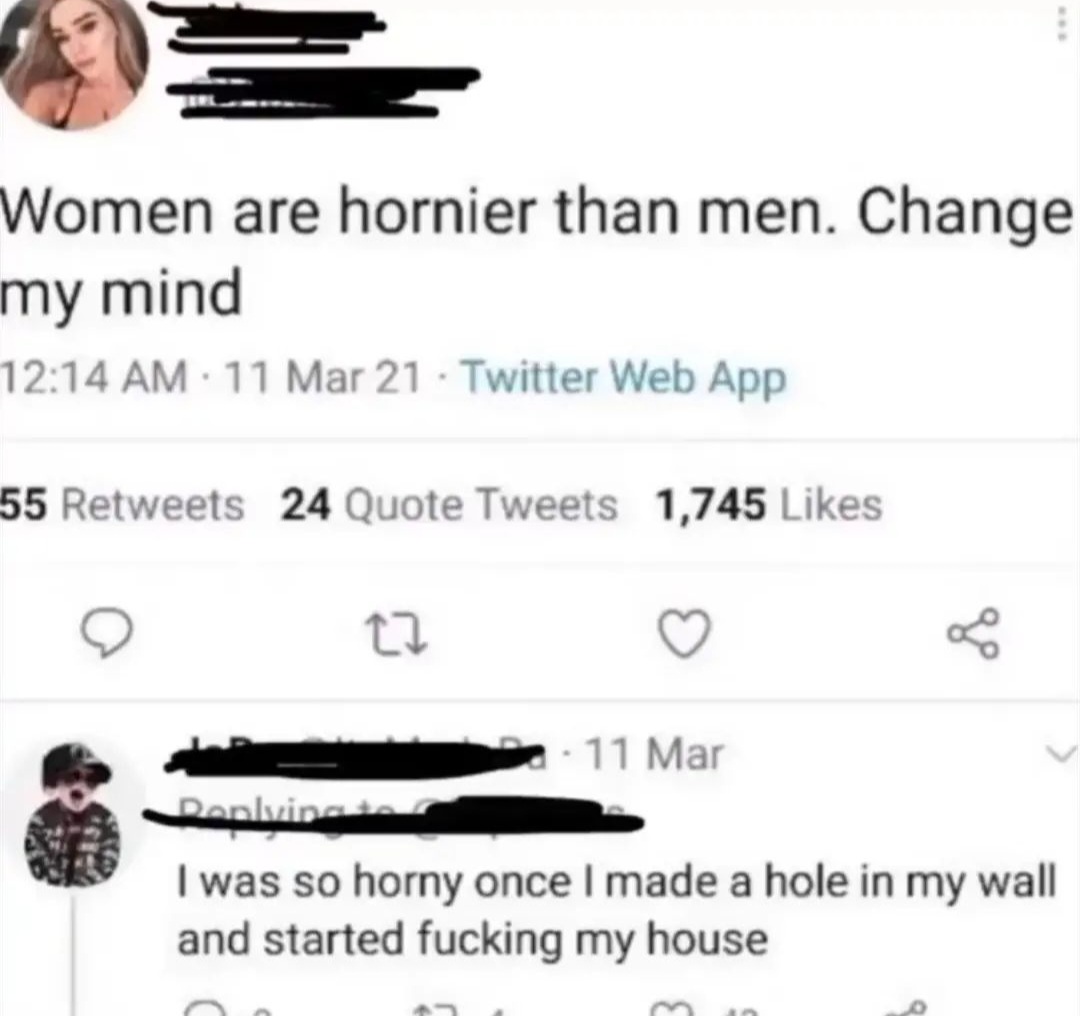
Task: View the 55 Retweets list
Action: point(122,505)
